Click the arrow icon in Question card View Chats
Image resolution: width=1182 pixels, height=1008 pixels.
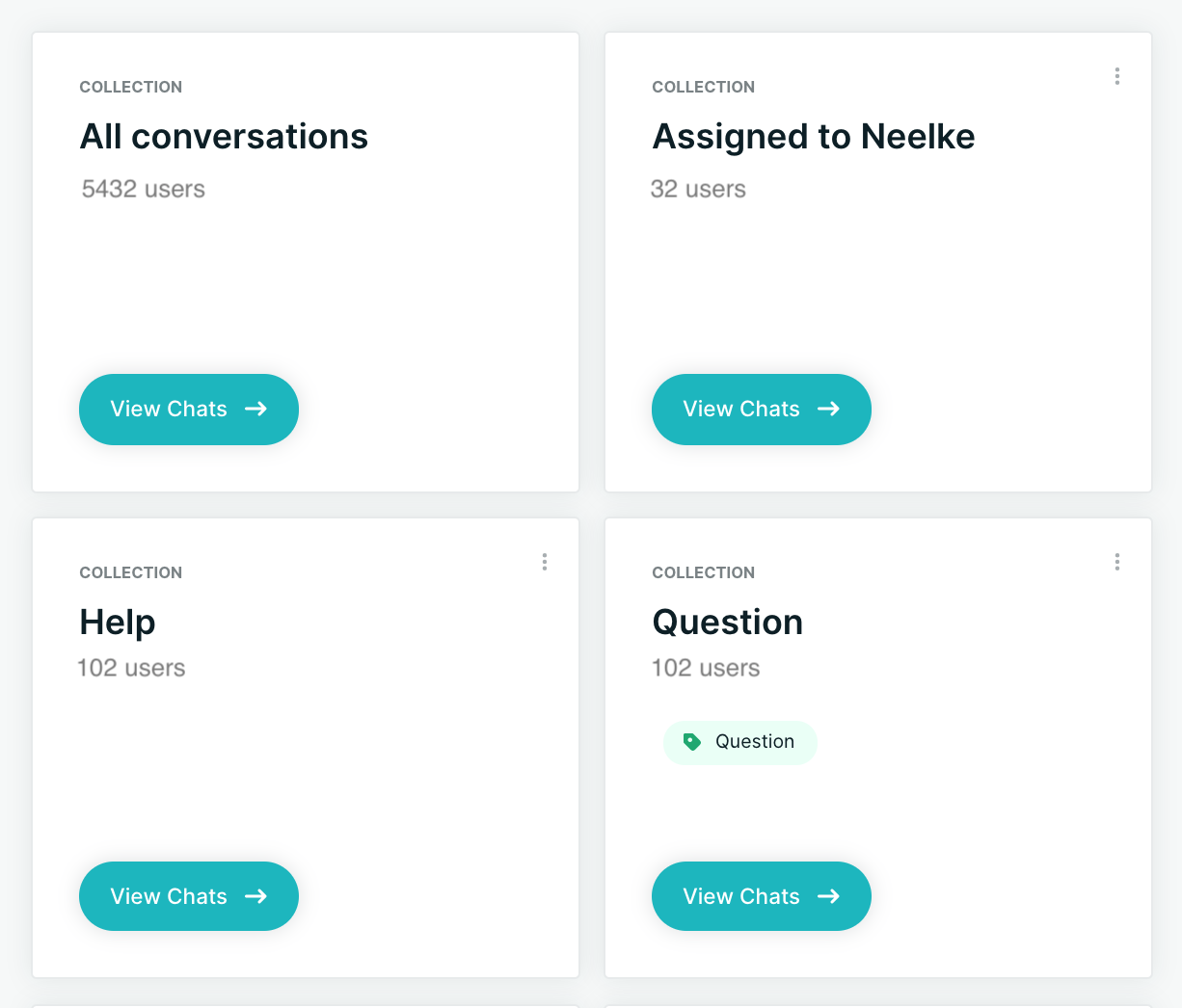pyautogui.click(x=828, y=896)
